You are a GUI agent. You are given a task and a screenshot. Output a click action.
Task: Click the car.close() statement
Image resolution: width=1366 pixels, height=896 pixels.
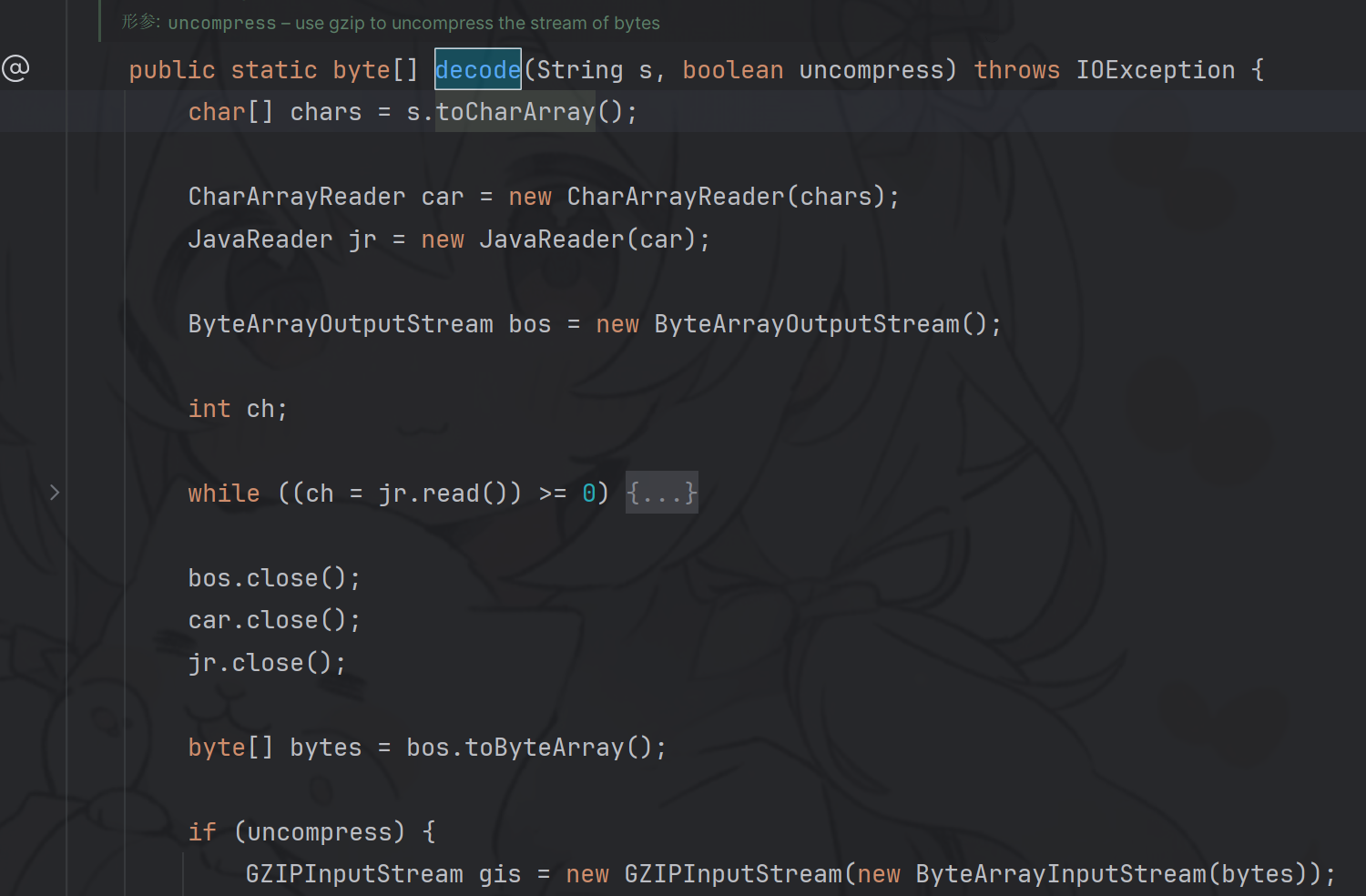[x=273, y=620]
